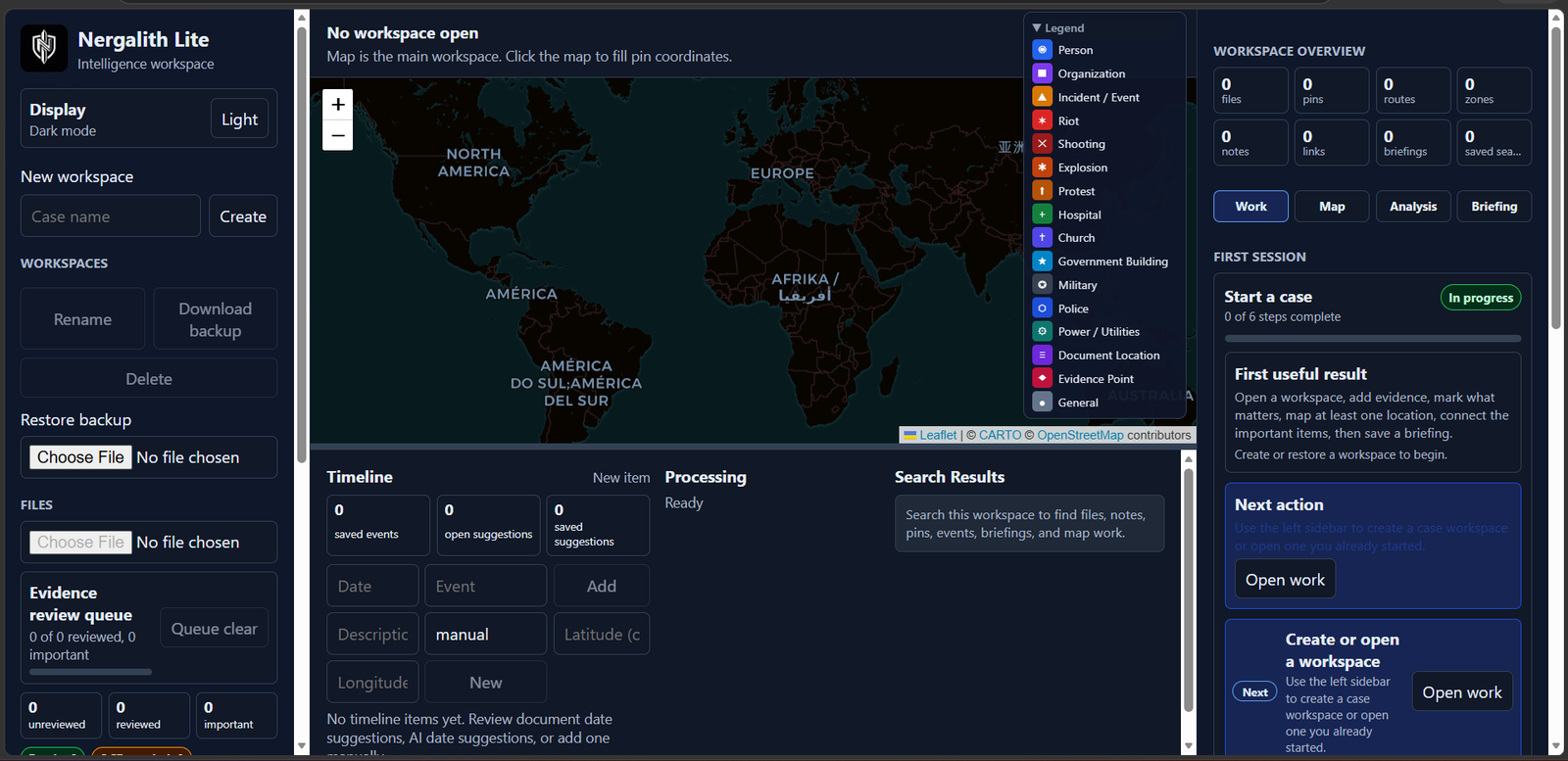Zoom in the map with plus button
The image size is (1568, 761).
[338, 104]
